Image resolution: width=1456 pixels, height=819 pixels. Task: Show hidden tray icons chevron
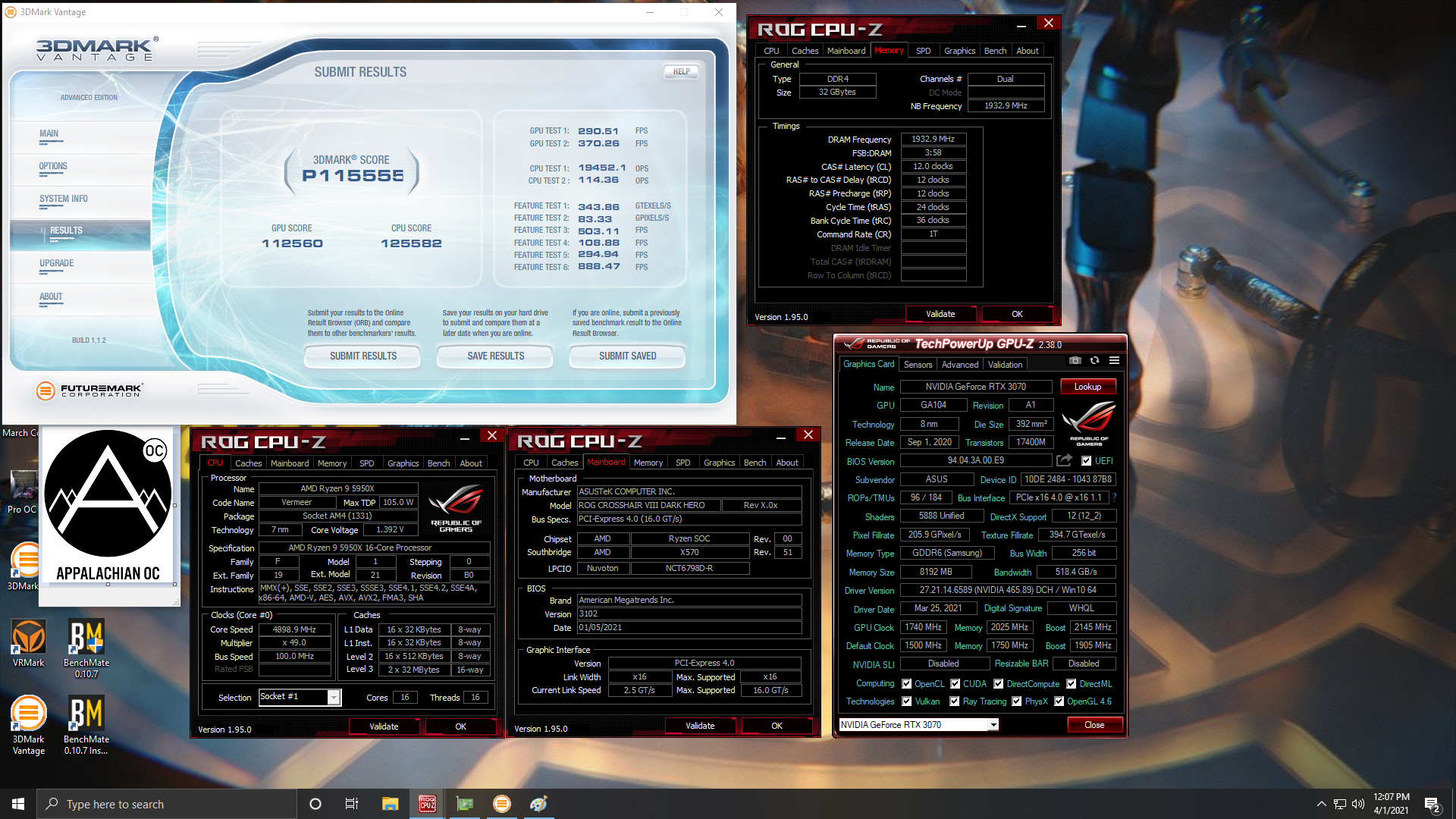pos(1321,804)
